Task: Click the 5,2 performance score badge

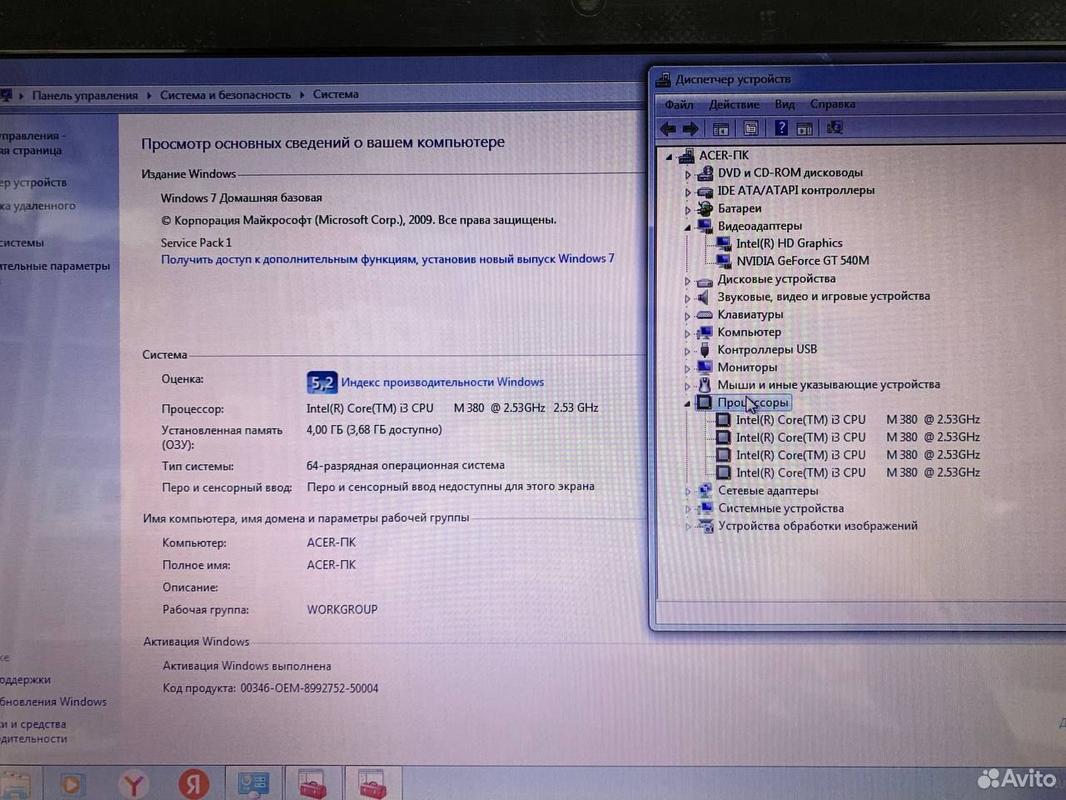Action: point(322,383)
